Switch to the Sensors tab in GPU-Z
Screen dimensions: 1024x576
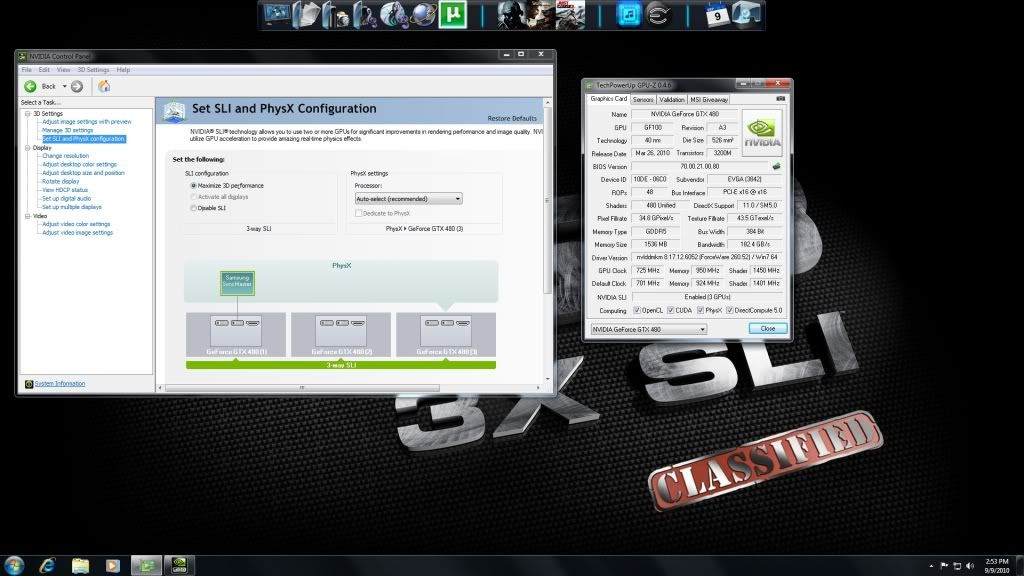coord(643,100)
